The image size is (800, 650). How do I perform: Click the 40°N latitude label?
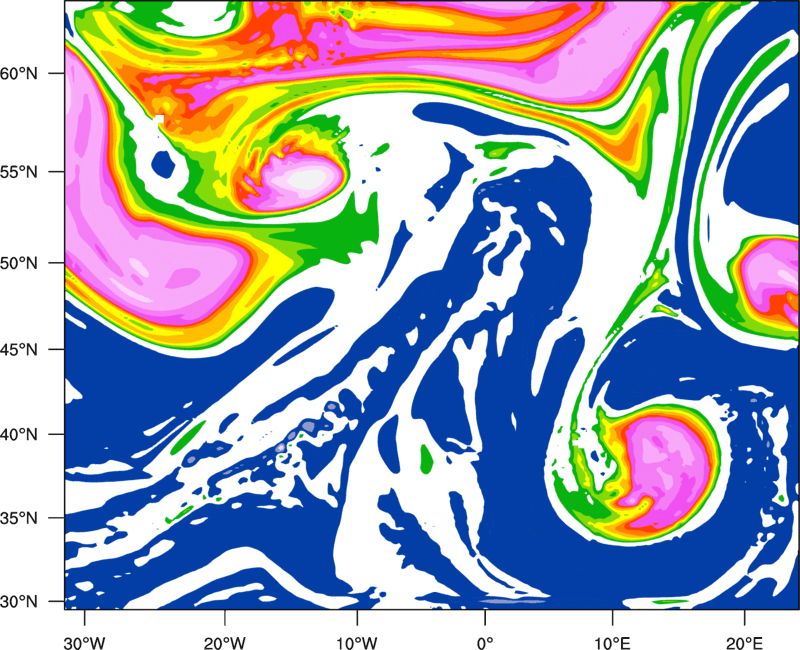(x=19, y=435)
